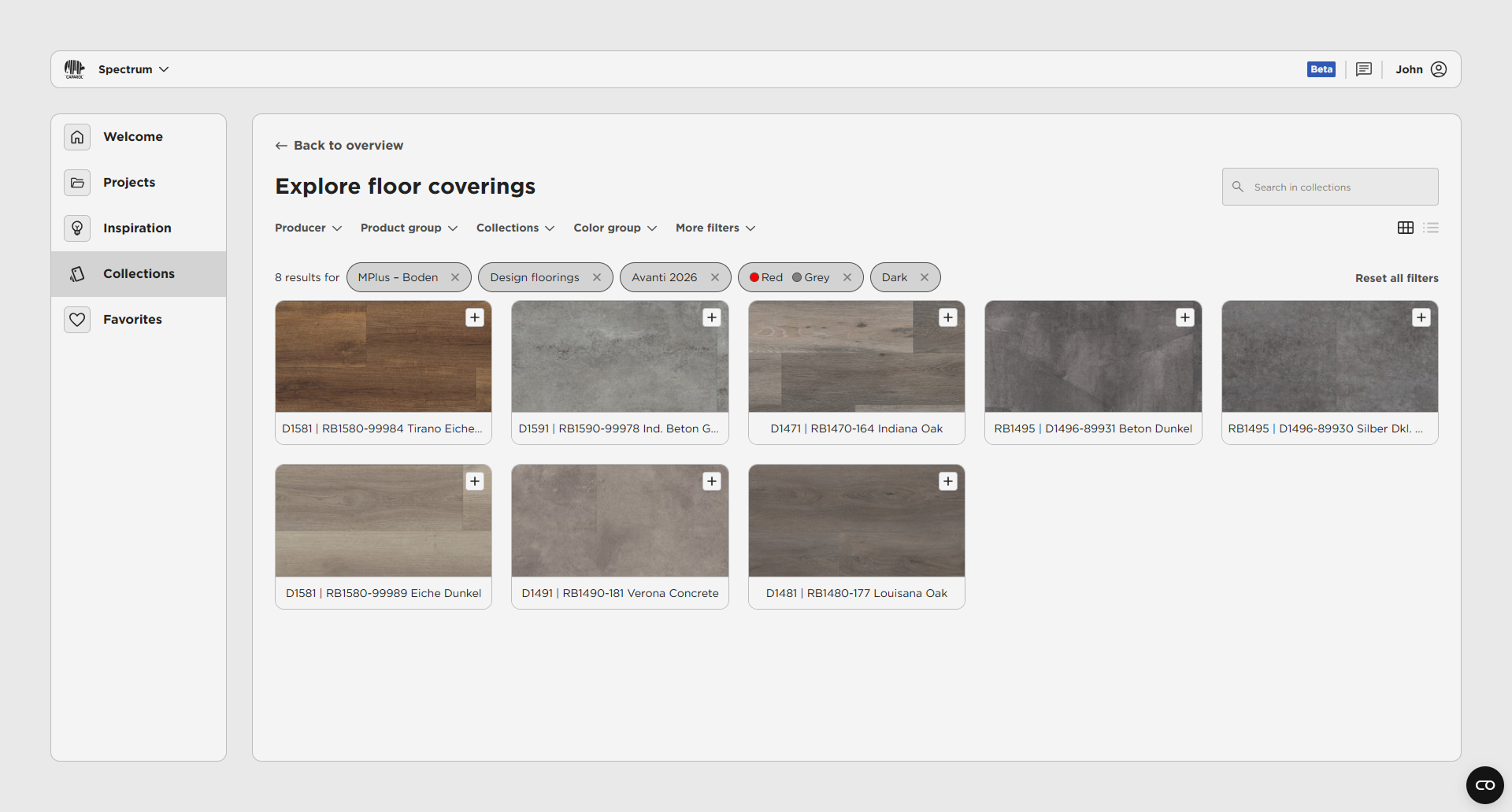
Task: Go to Favorites in the sidebar
Action: point(132,319)
